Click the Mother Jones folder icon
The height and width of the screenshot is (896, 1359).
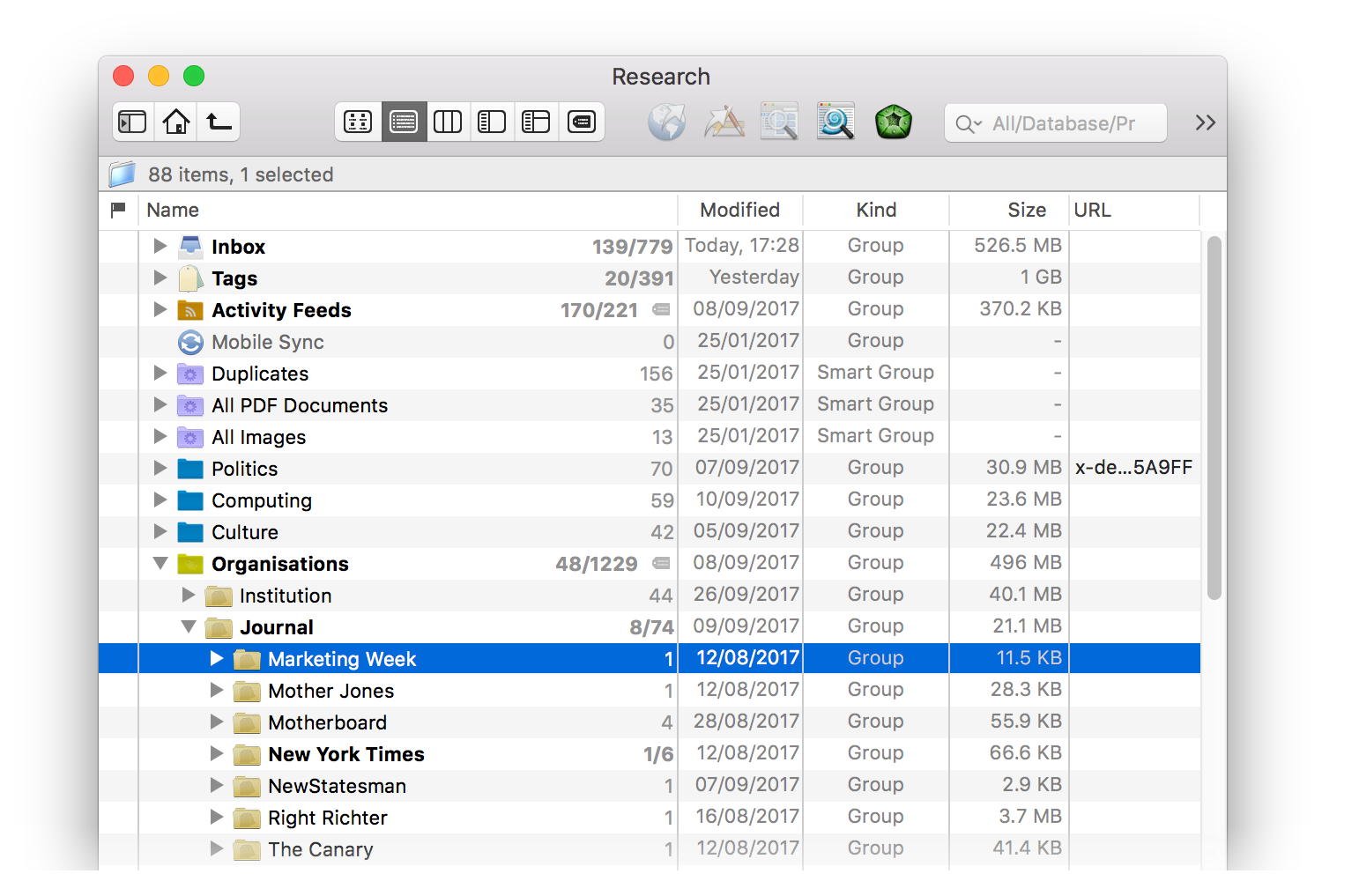point(247,691)
